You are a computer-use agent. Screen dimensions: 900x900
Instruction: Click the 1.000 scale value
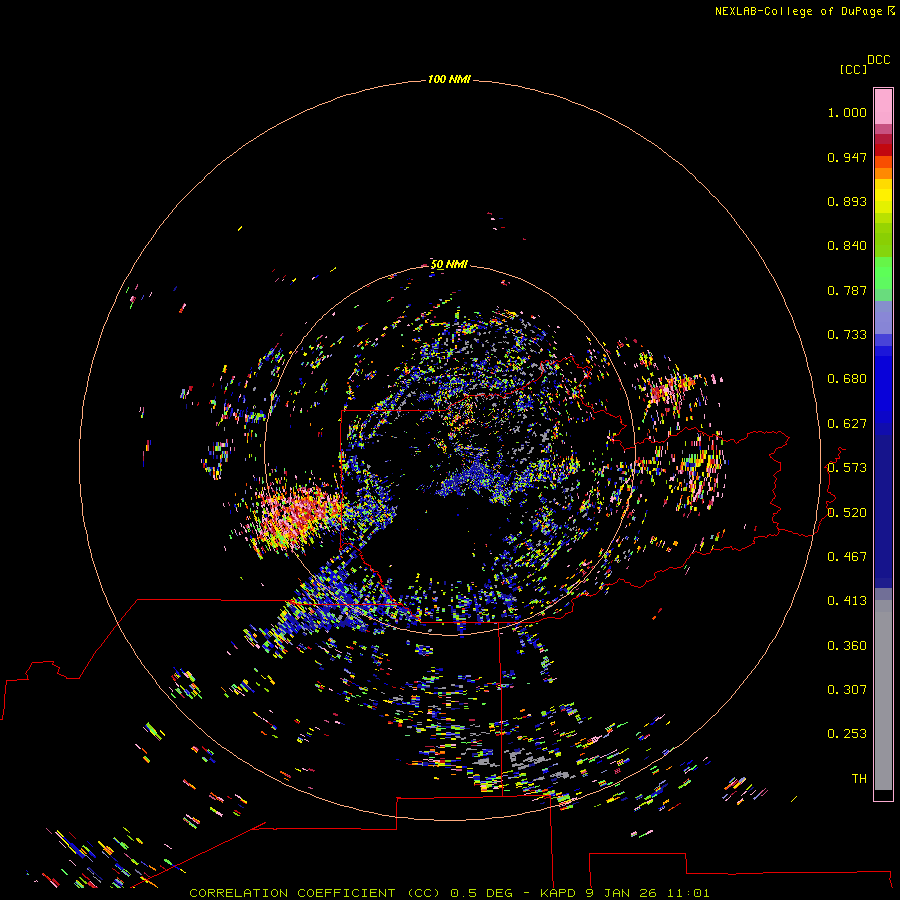pos(847,112)
